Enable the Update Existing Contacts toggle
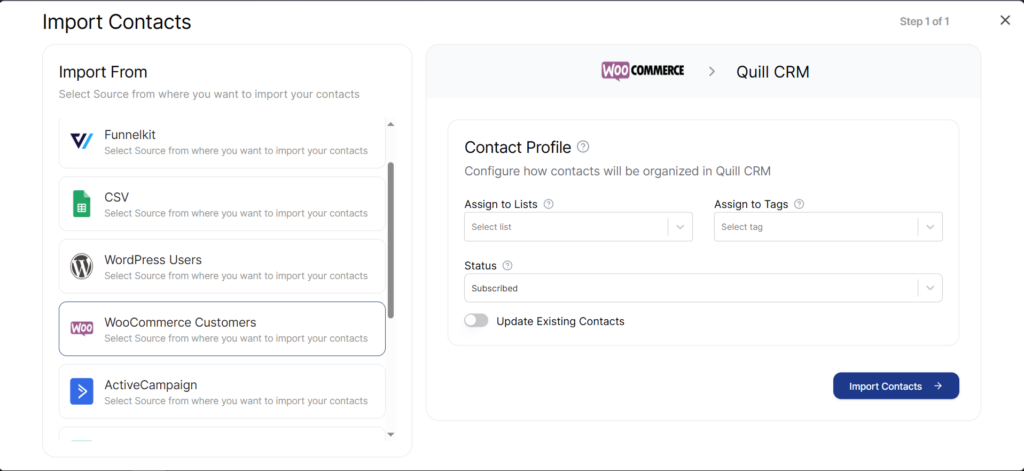 tap(476, 321)
